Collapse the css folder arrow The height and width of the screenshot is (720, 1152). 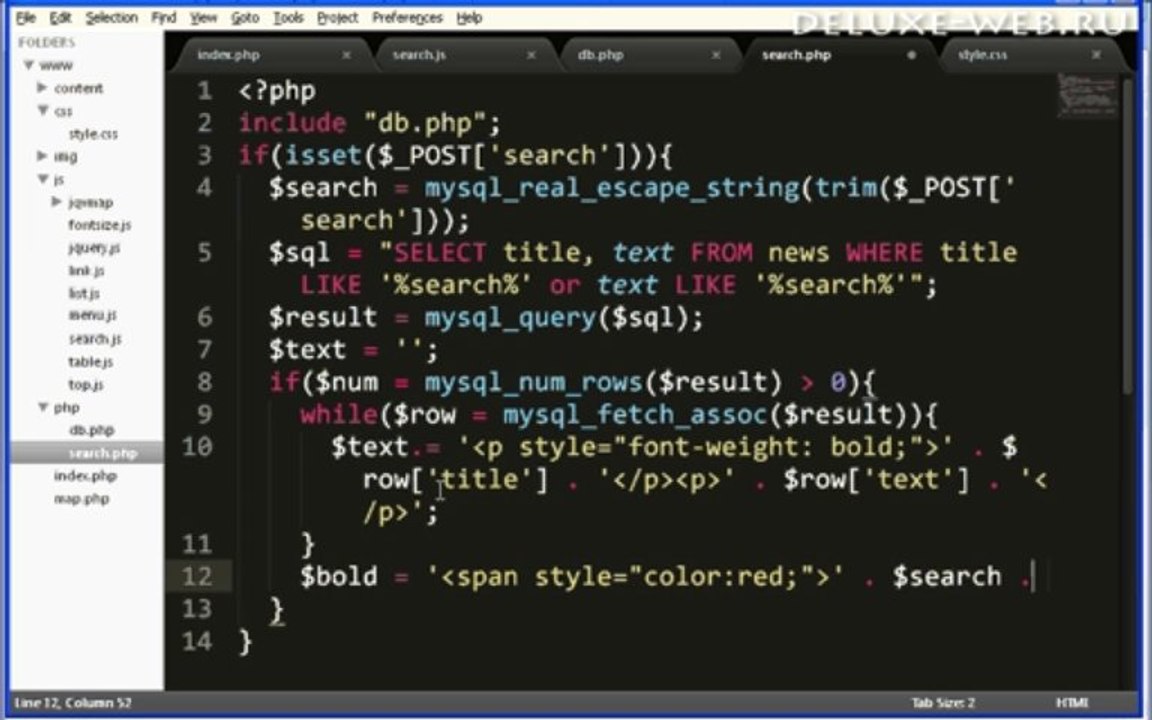click(43, 110)
